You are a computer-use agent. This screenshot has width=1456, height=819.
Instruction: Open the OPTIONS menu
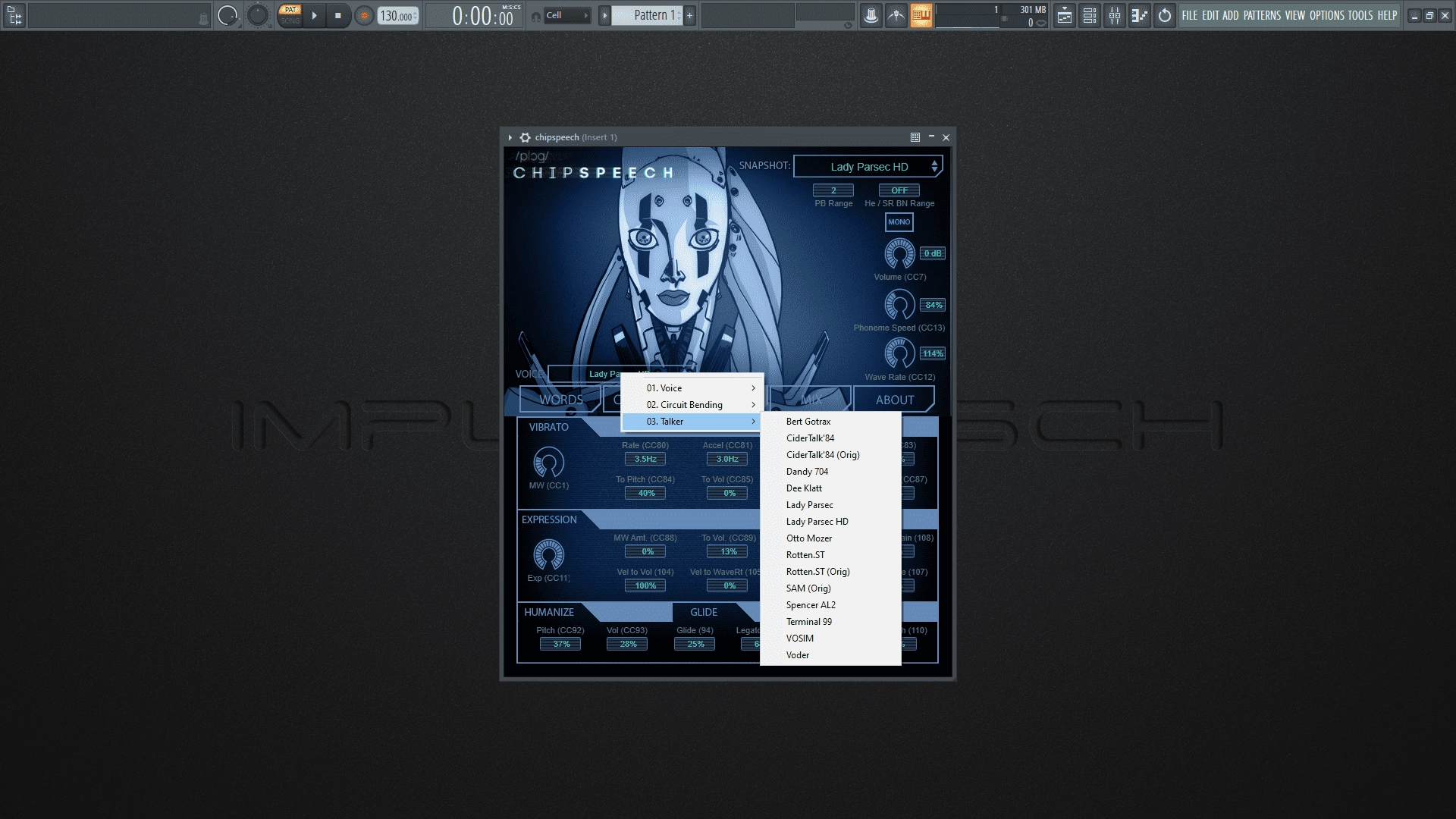tap(1327, 15)
